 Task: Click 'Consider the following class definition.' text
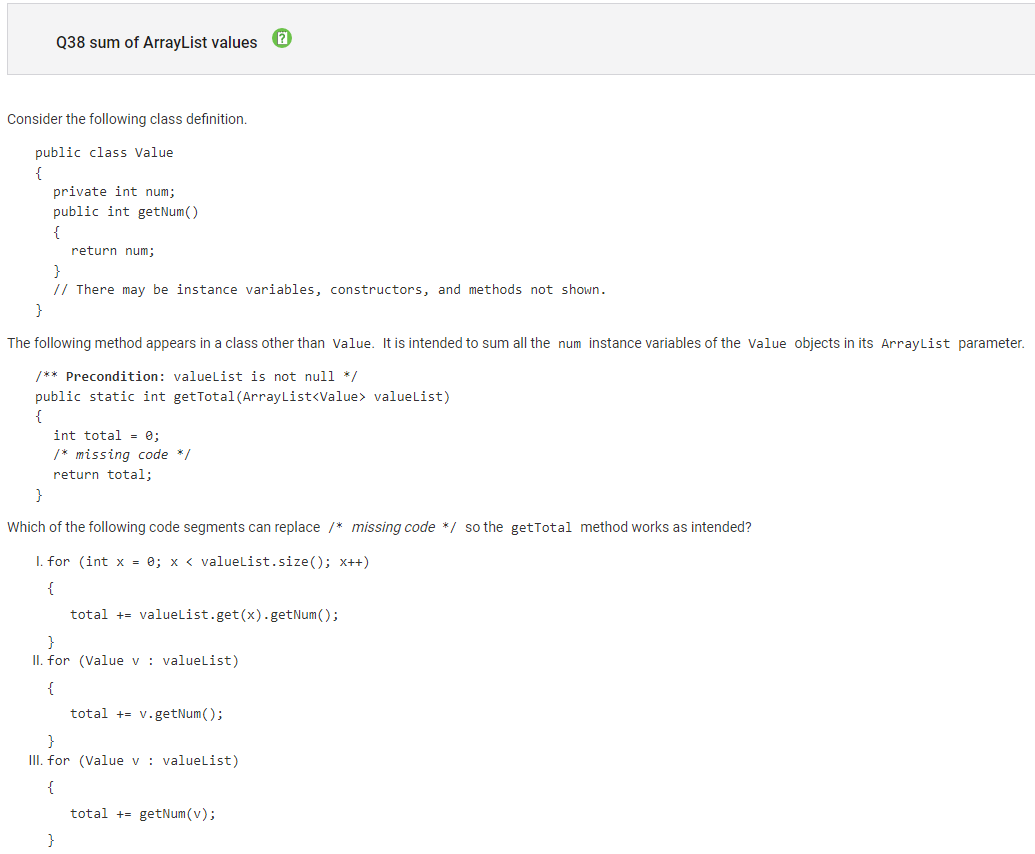(127, 119)
